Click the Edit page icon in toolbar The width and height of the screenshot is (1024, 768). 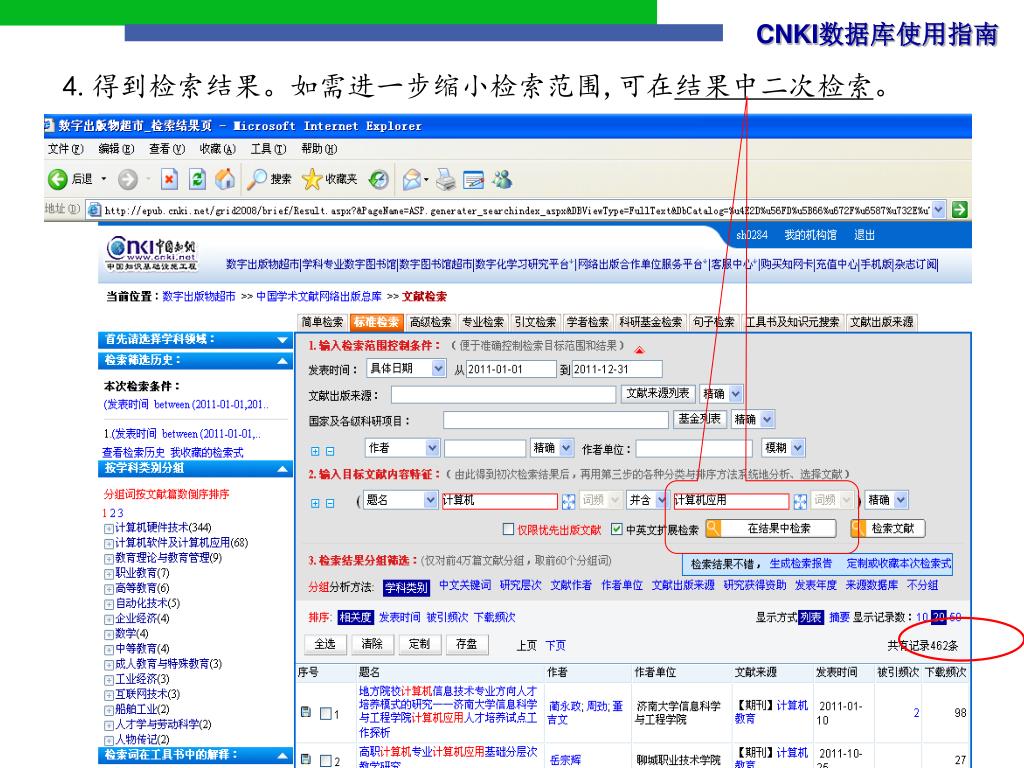point(473,180)
